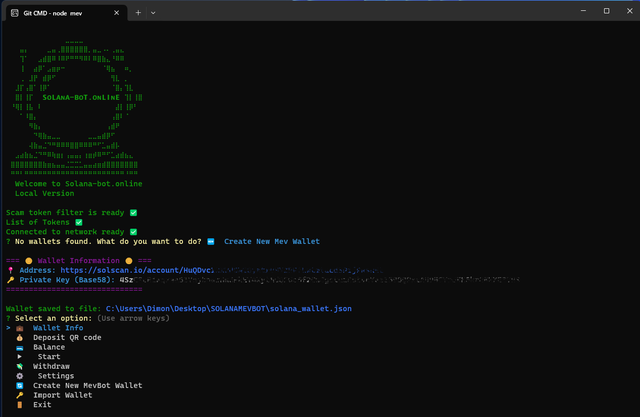Click the icon beside Withdraw

[20, 366]
